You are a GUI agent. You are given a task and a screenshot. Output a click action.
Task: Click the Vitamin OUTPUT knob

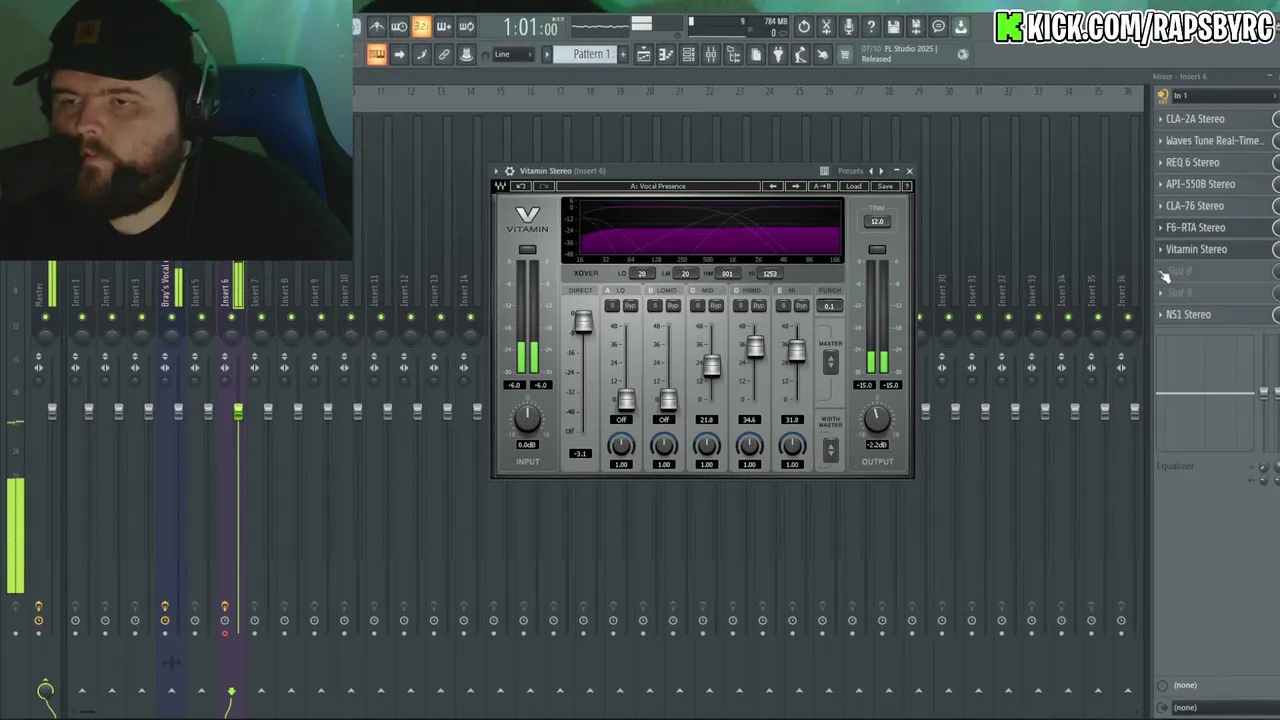point(877,418)
